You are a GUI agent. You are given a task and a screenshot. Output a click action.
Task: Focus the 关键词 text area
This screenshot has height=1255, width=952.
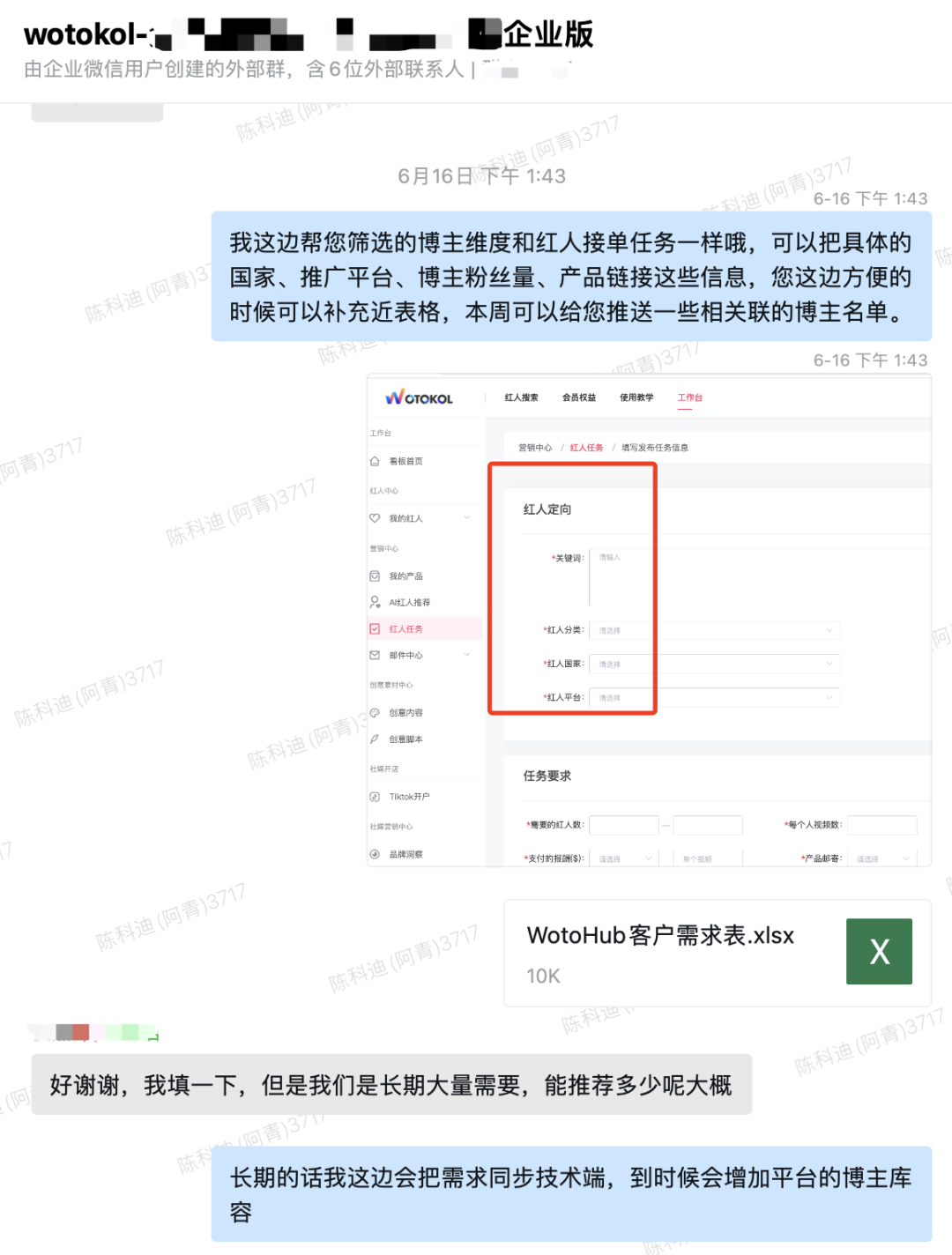[760, 578]
